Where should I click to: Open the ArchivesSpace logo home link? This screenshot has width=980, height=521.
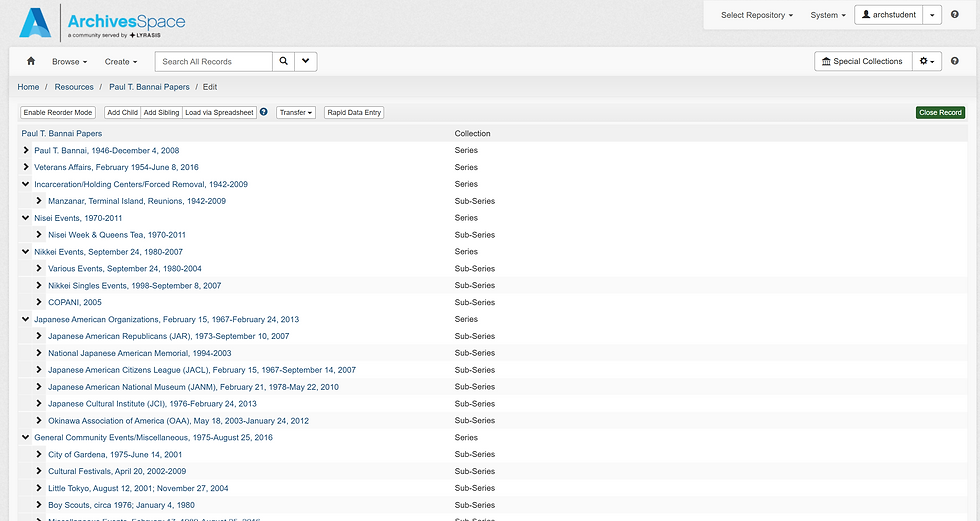pos(103,23)
